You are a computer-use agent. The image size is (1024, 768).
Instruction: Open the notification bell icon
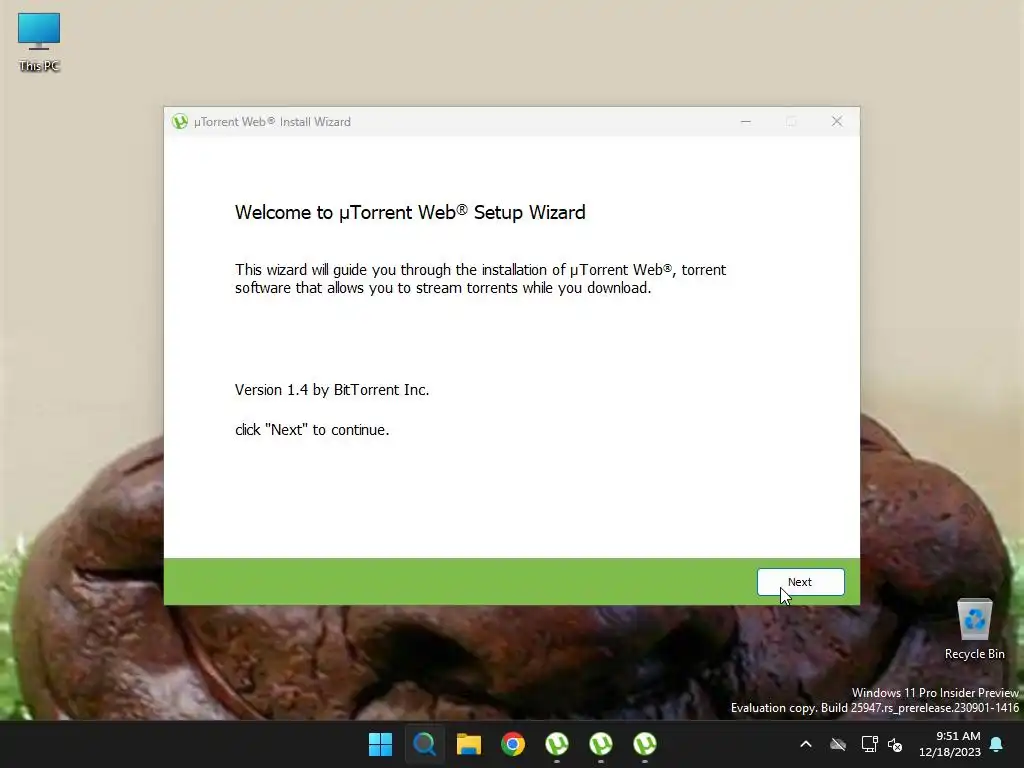[x=997, y=744]
